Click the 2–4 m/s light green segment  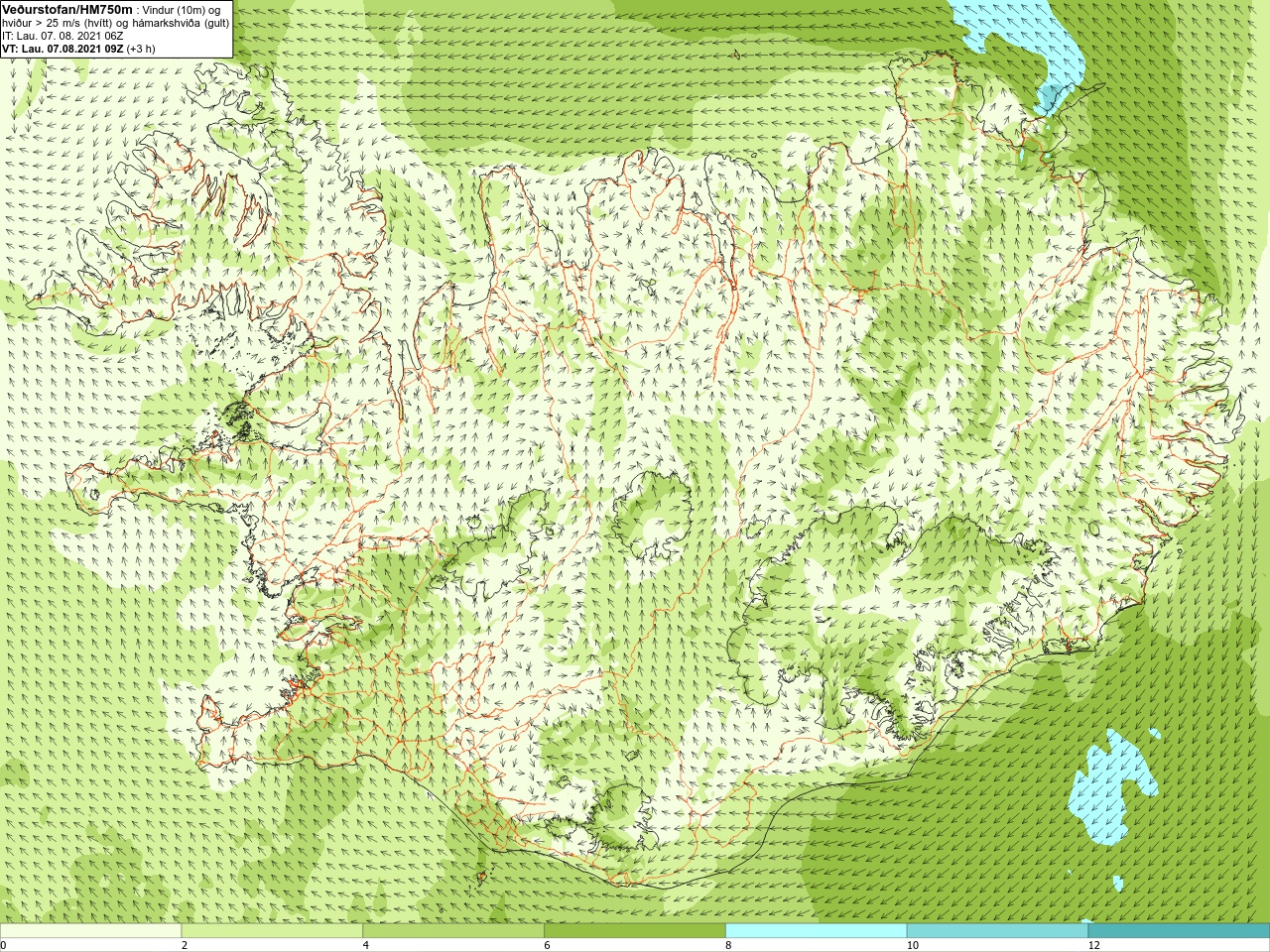(272, 931)
